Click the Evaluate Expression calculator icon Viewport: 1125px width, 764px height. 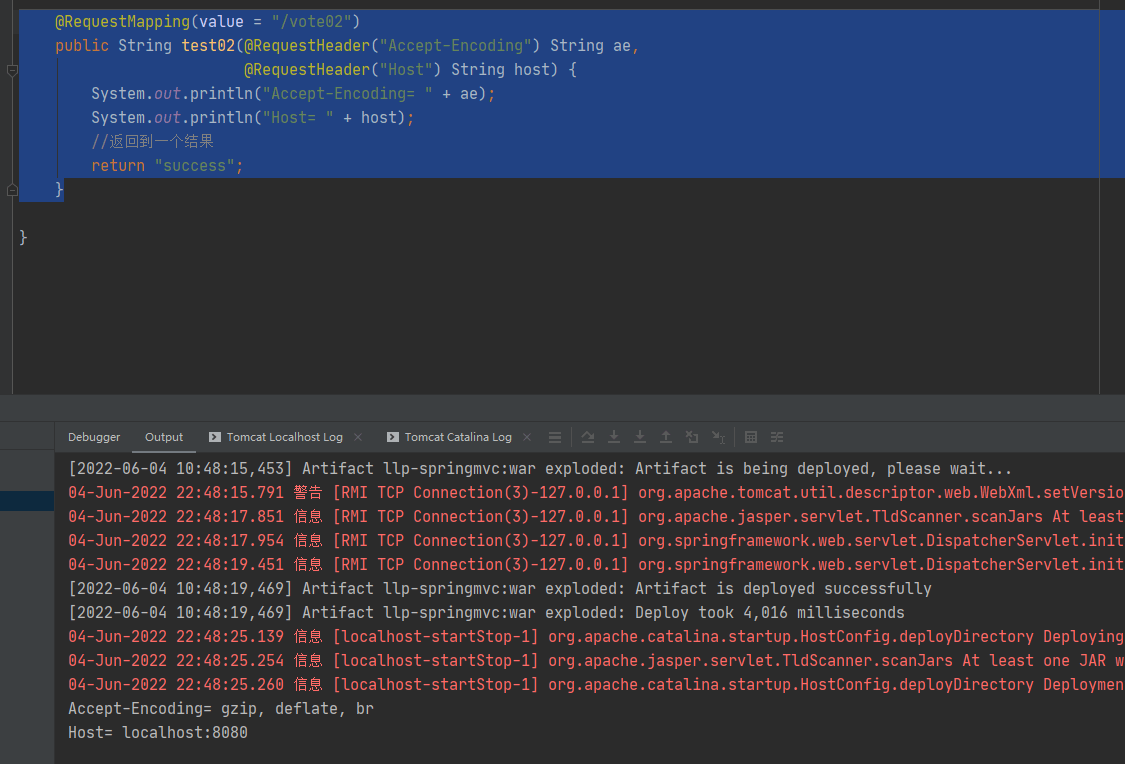pyautogui.click(x=750, y=437)
